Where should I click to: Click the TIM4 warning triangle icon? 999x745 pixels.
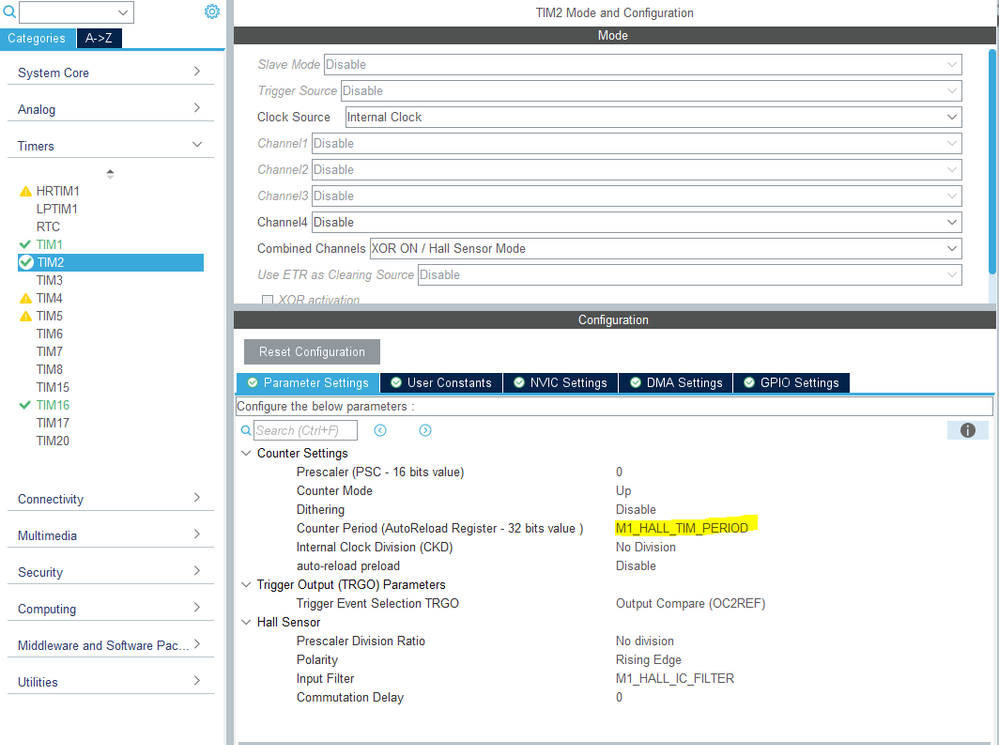[25, 298]
